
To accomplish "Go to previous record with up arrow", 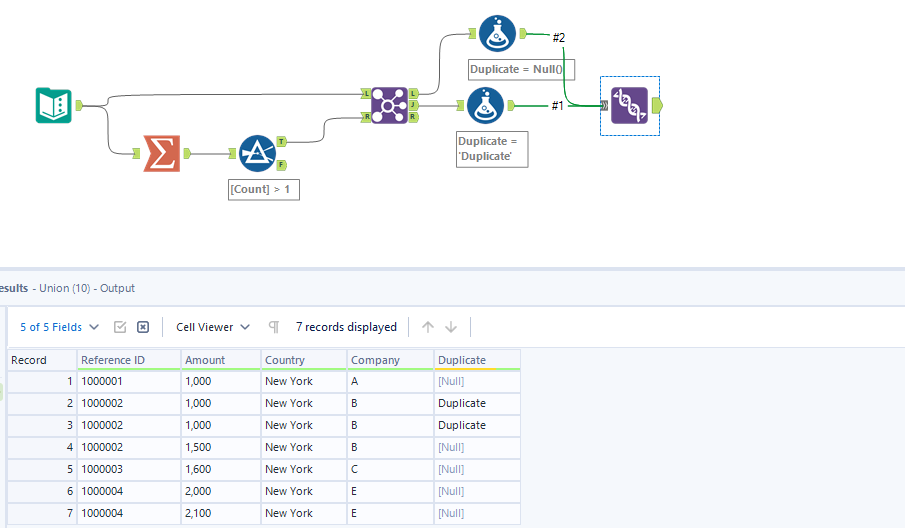I will [x=428, y=327].
